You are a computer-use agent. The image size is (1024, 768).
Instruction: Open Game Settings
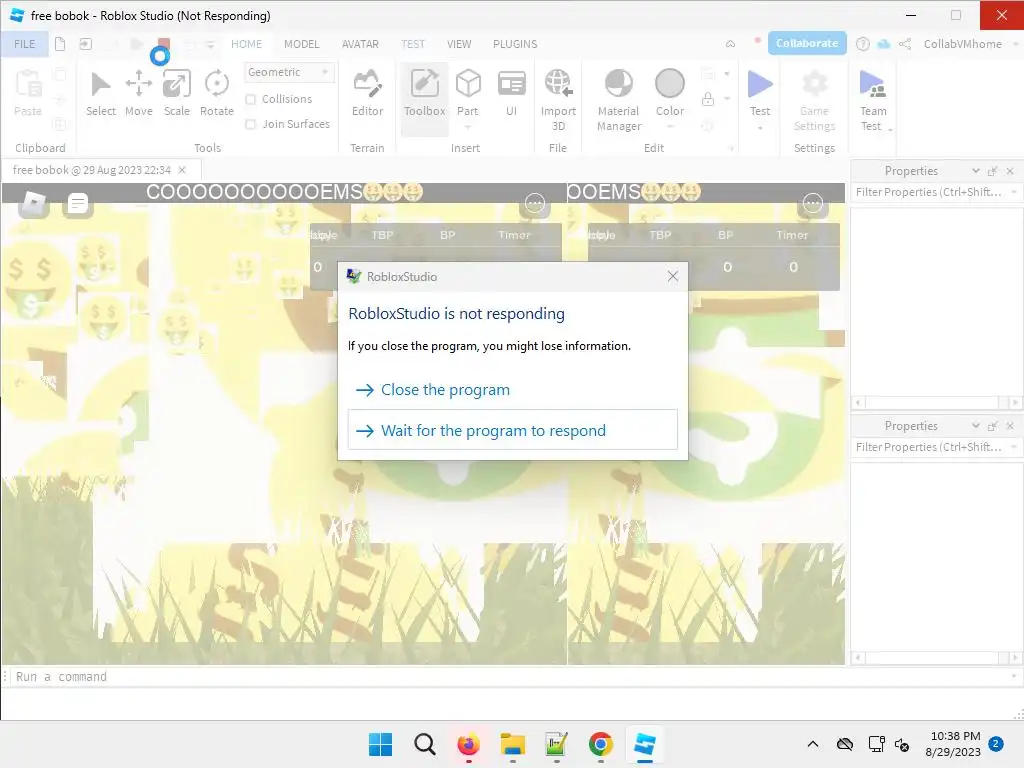point(814,101)
